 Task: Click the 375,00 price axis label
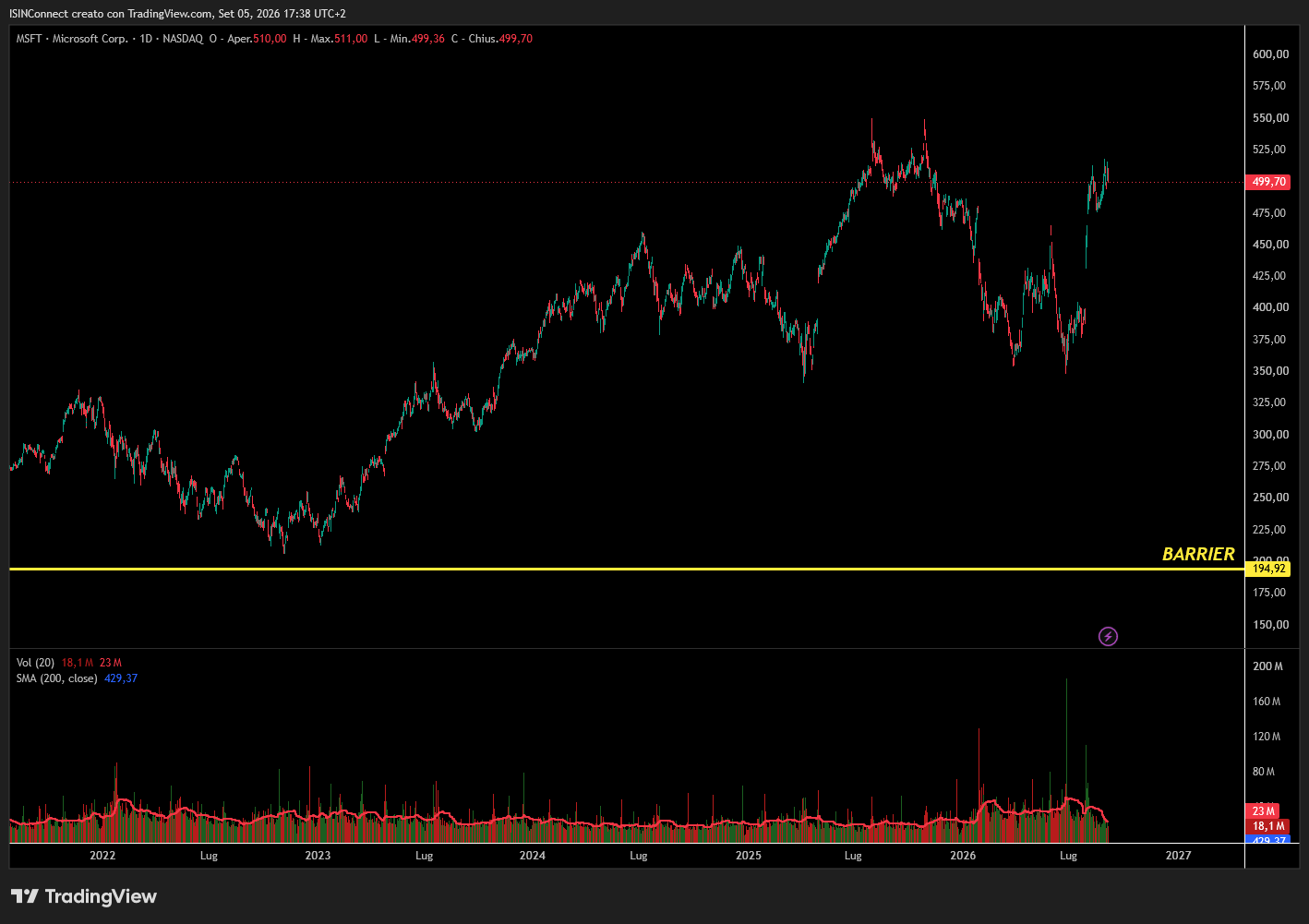(1269, 340)
